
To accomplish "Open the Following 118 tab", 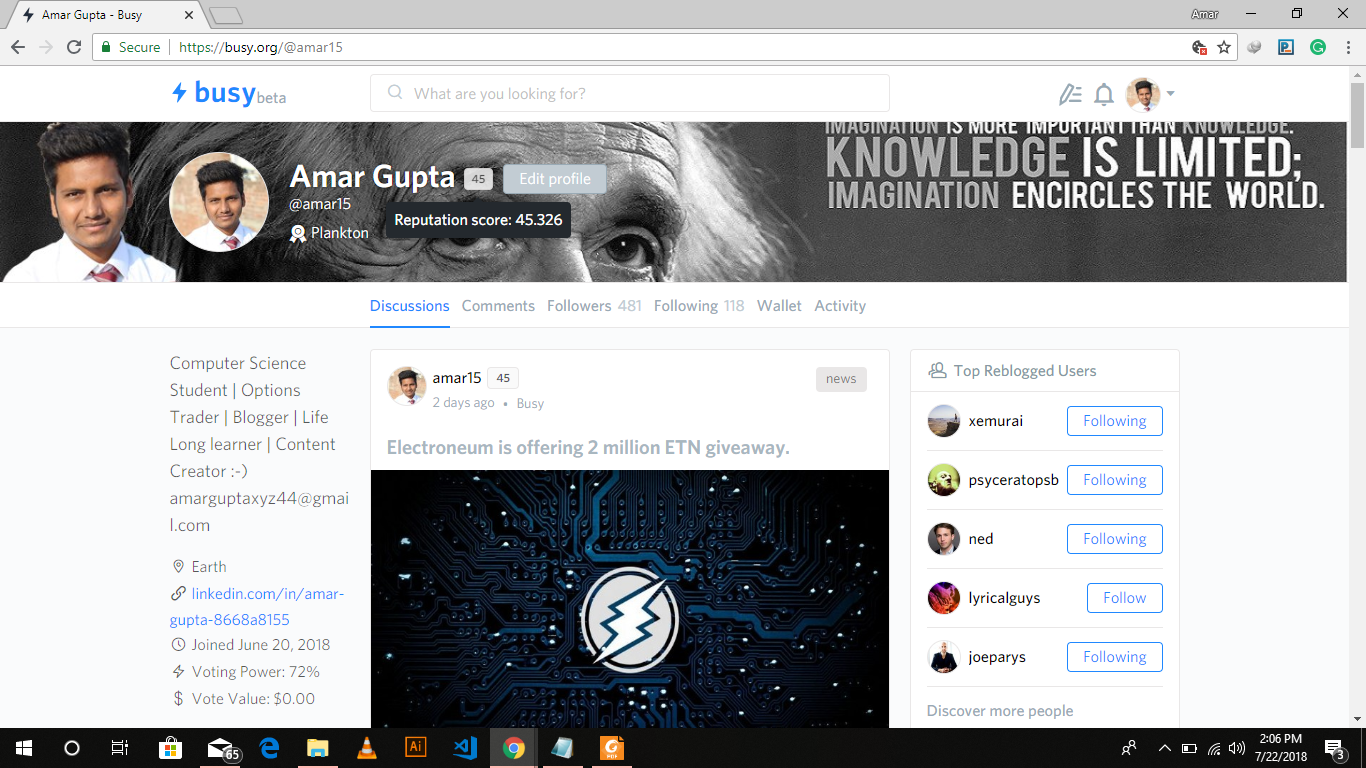I will (x=699, y=306).
